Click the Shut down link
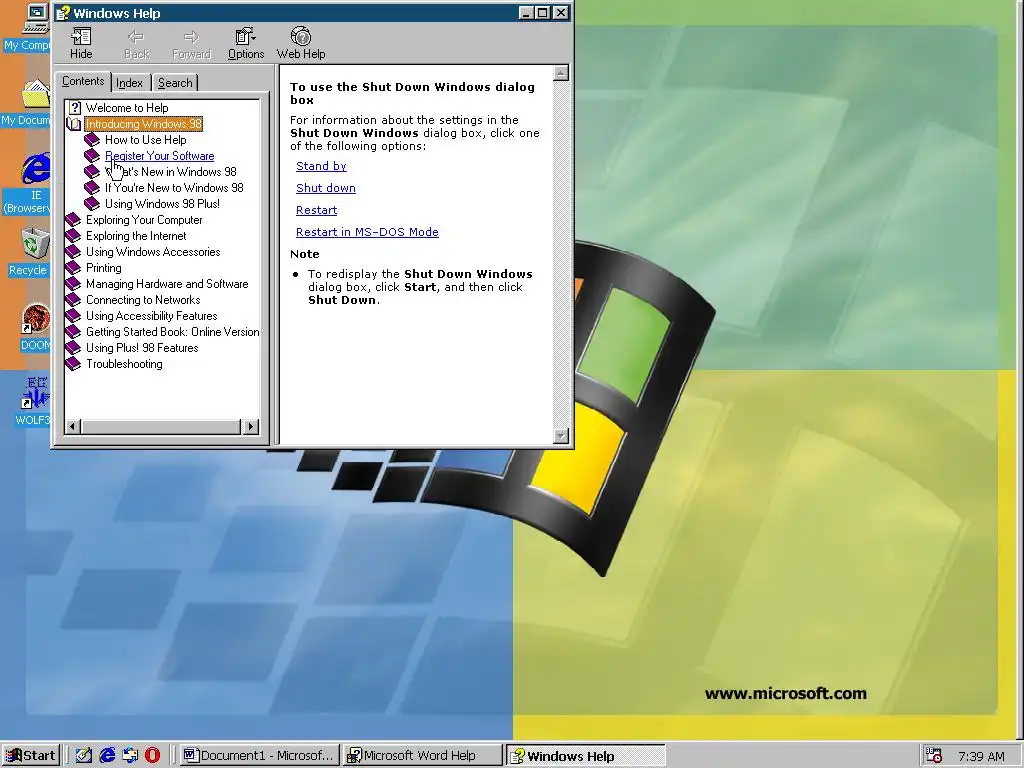Screen dimensions: 1024x768 coord(326,188)
